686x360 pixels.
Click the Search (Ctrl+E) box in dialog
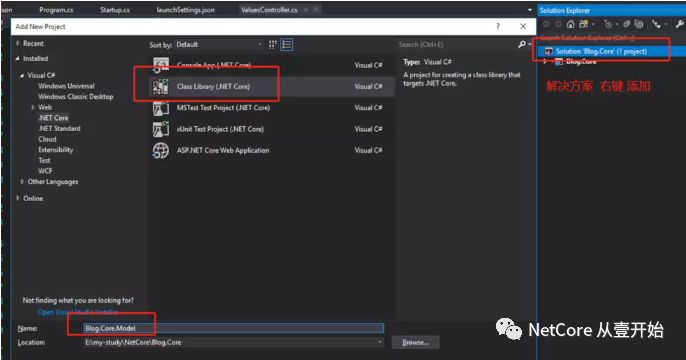457,45
